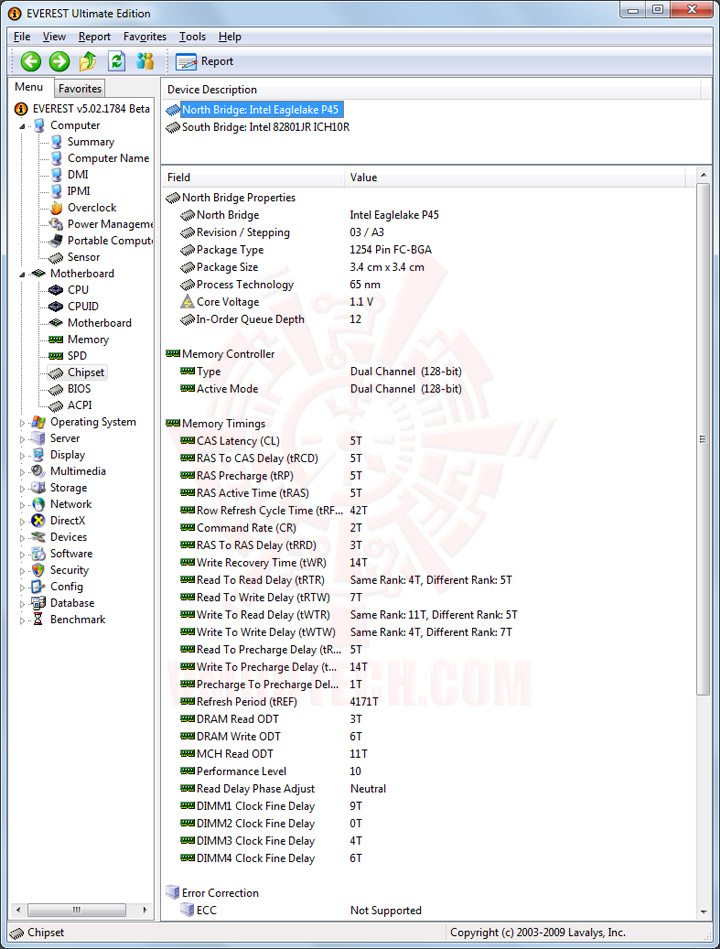The image size is (720, 949).
Task: Open the Favorites menu
Action: click(145, 36)
